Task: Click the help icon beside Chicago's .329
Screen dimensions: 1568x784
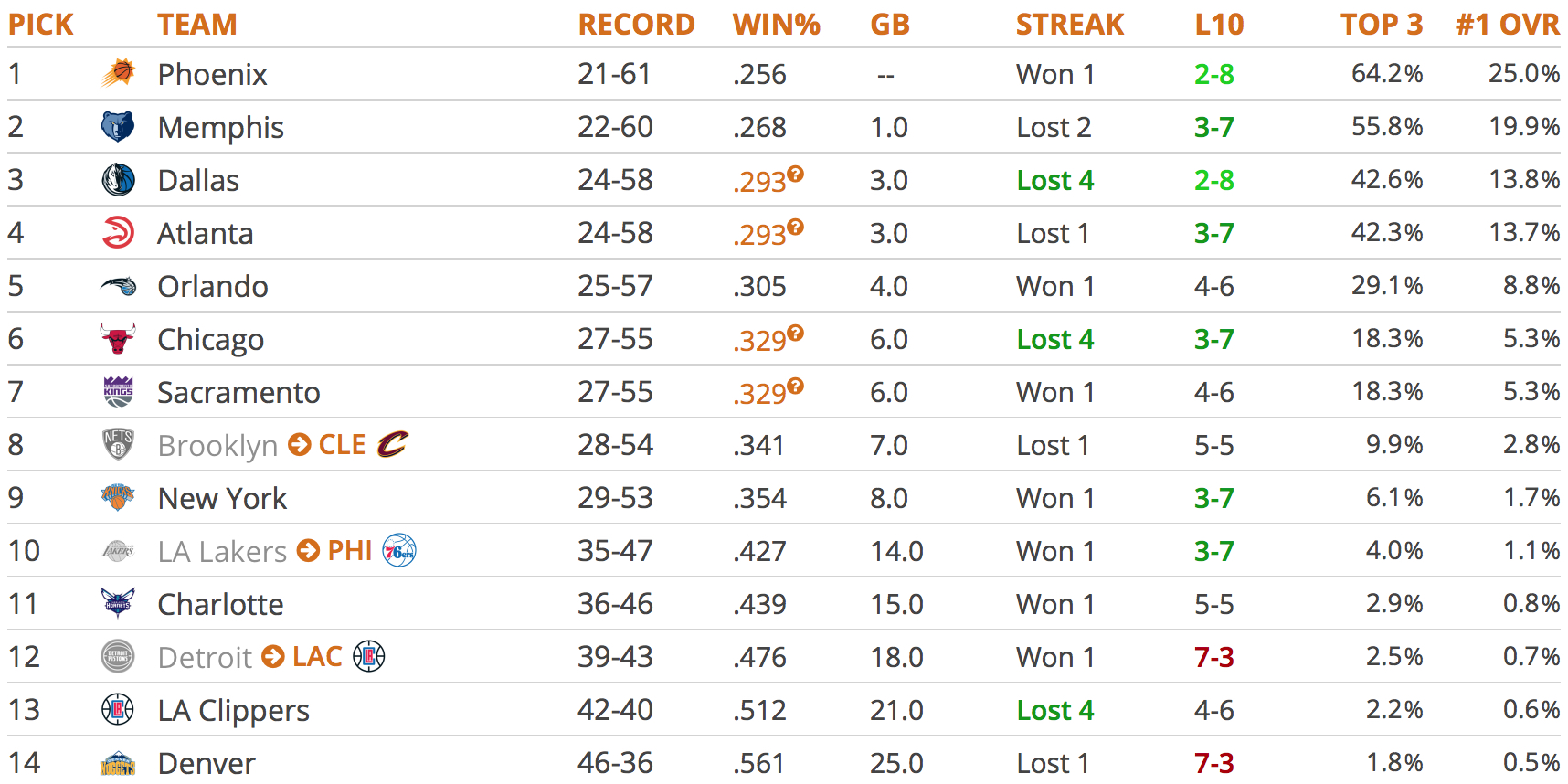Action: (x=795, y=333)
